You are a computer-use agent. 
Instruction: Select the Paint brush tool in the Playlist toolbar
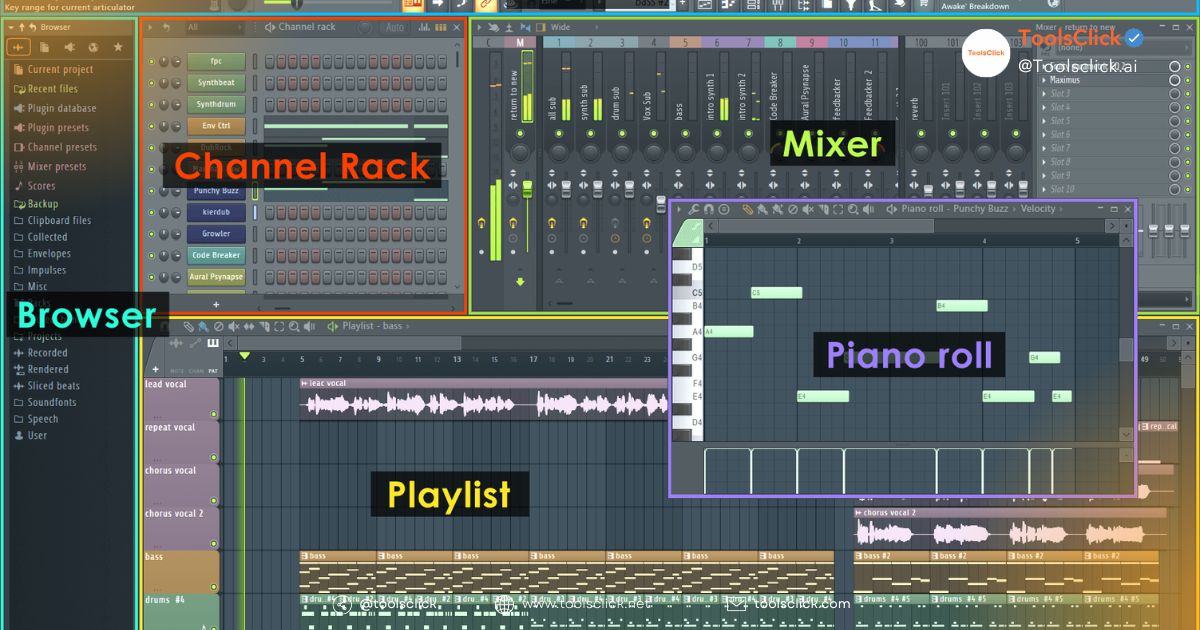click(203, 326)
